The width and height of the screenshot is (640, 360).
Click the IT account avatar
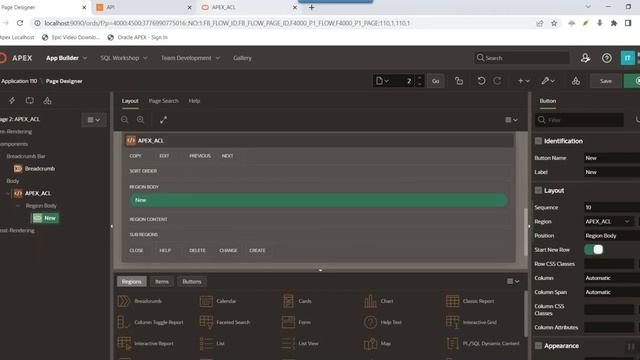tap(627, 58)
